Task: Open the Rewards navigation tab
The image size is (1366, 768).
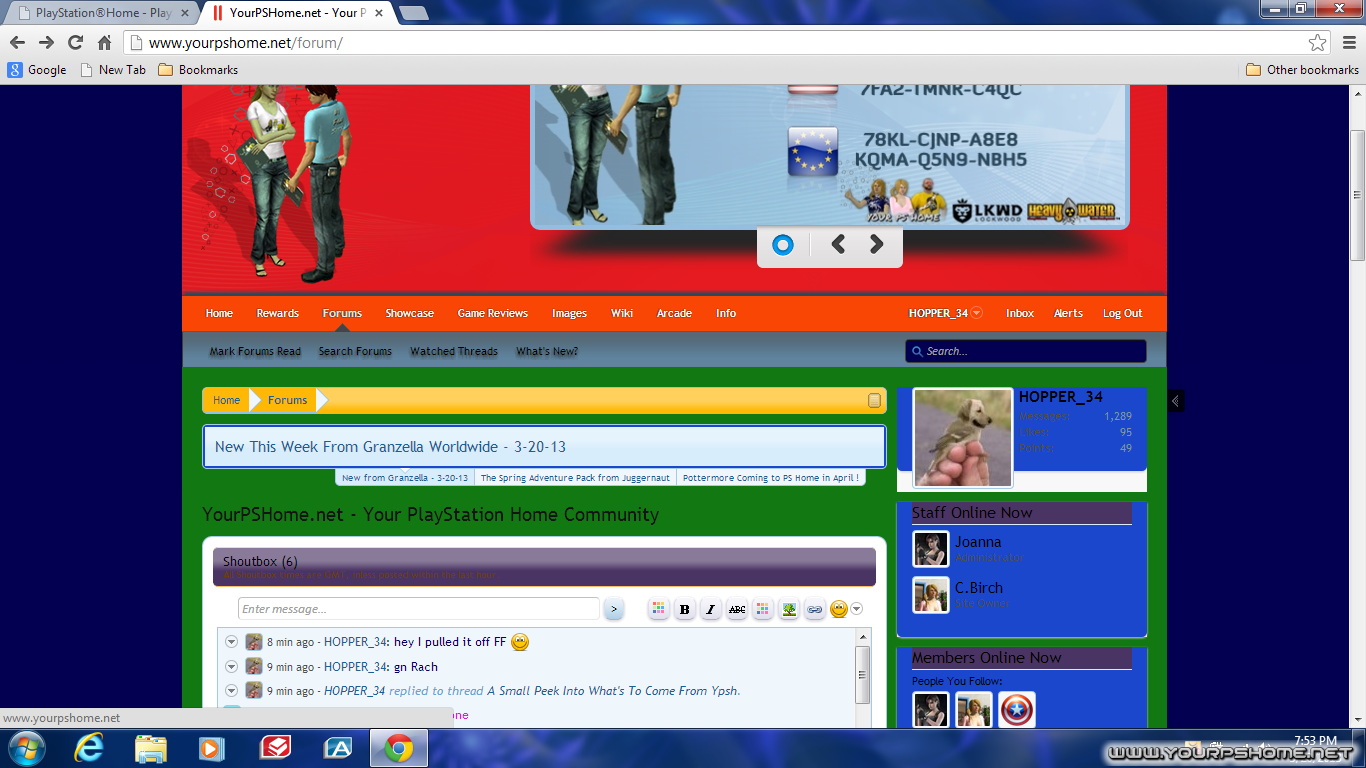Action: click(x=277, y=313)
